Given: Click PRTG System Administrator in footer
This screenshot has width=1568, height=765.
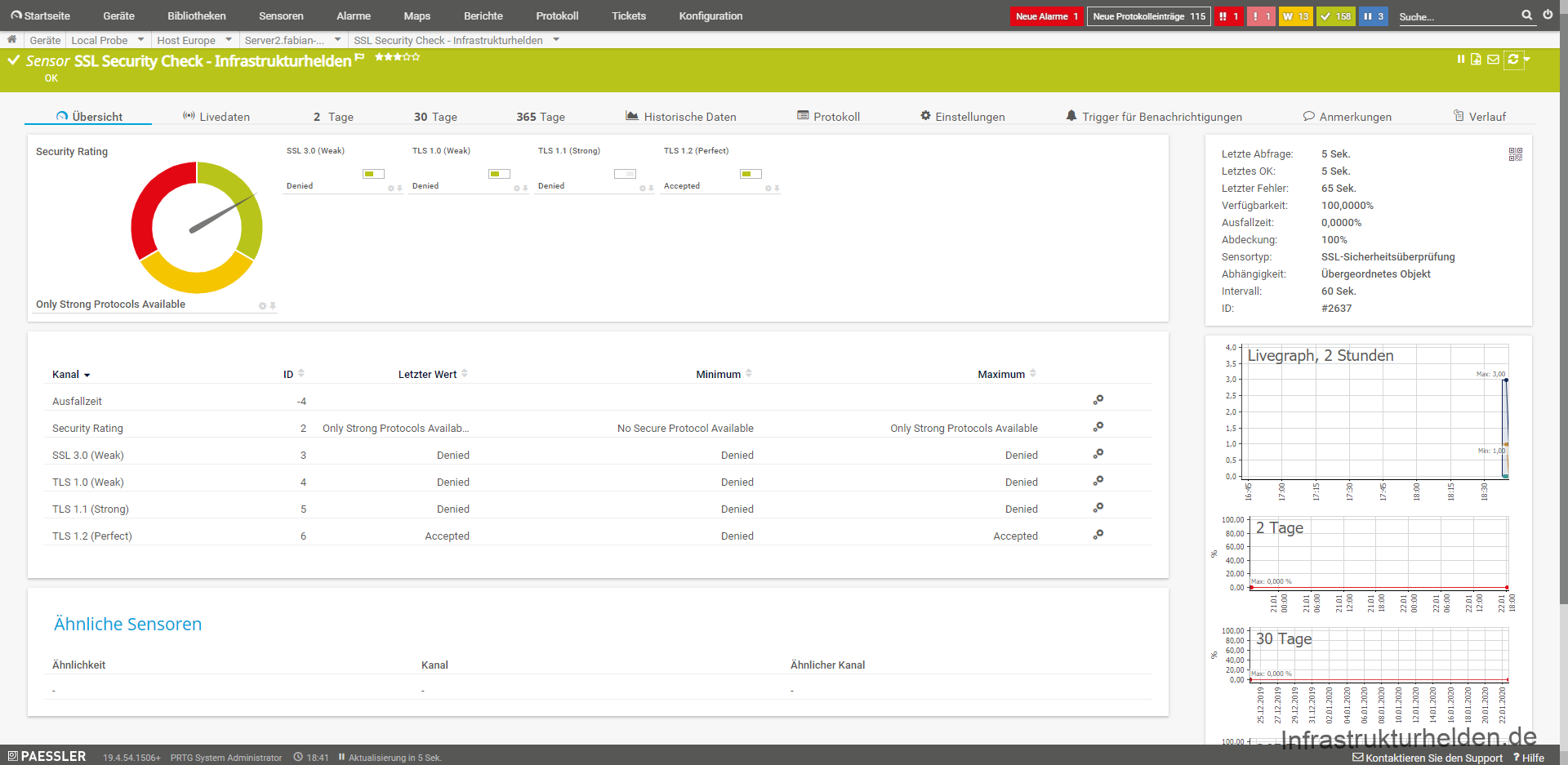Looking at the screenshot, I should [226, 758].
